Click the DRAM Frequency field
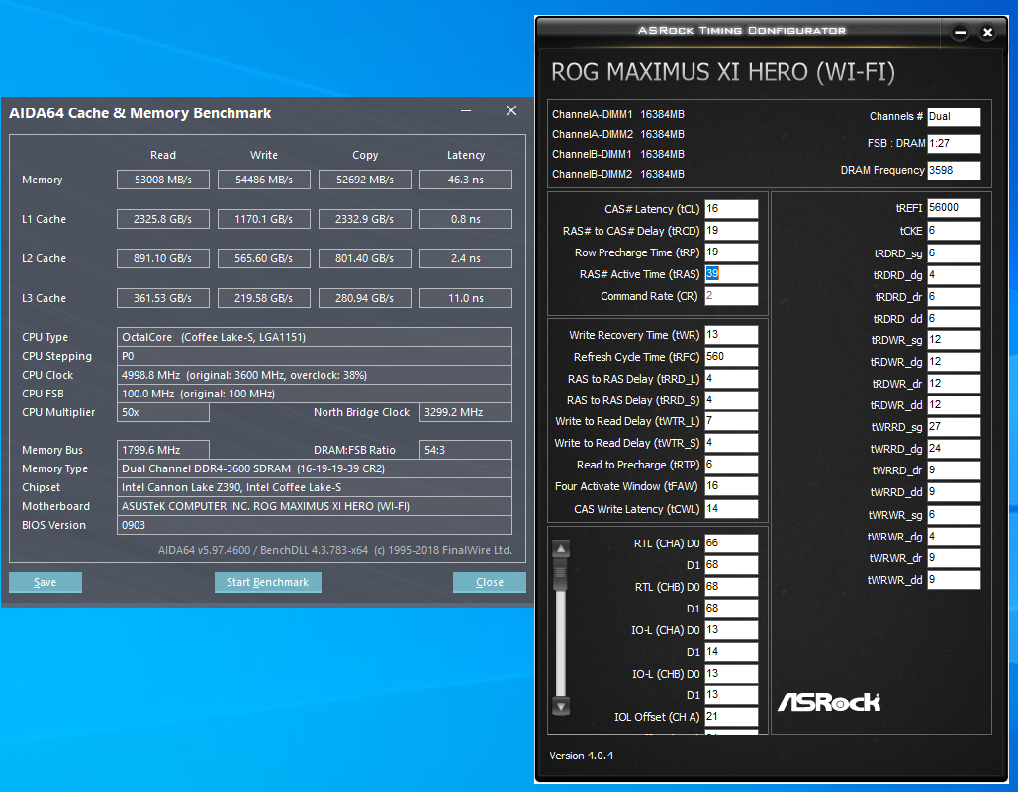Viewport: 1018px width, 792px height. click(953, 170)
